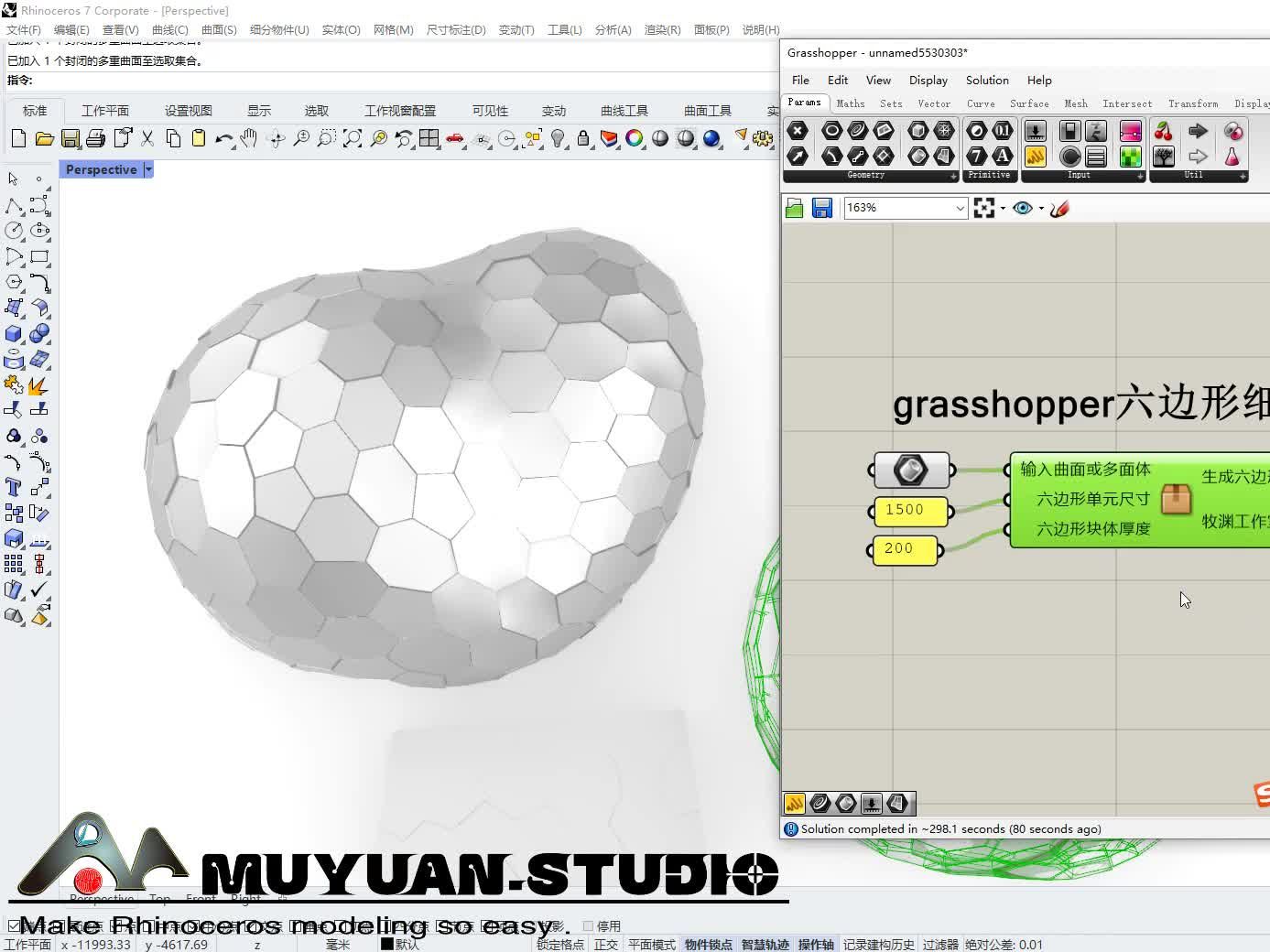The image size is (1270, 952).
Task: Click the 200 yellow panel
Action: tap(904, 549)
